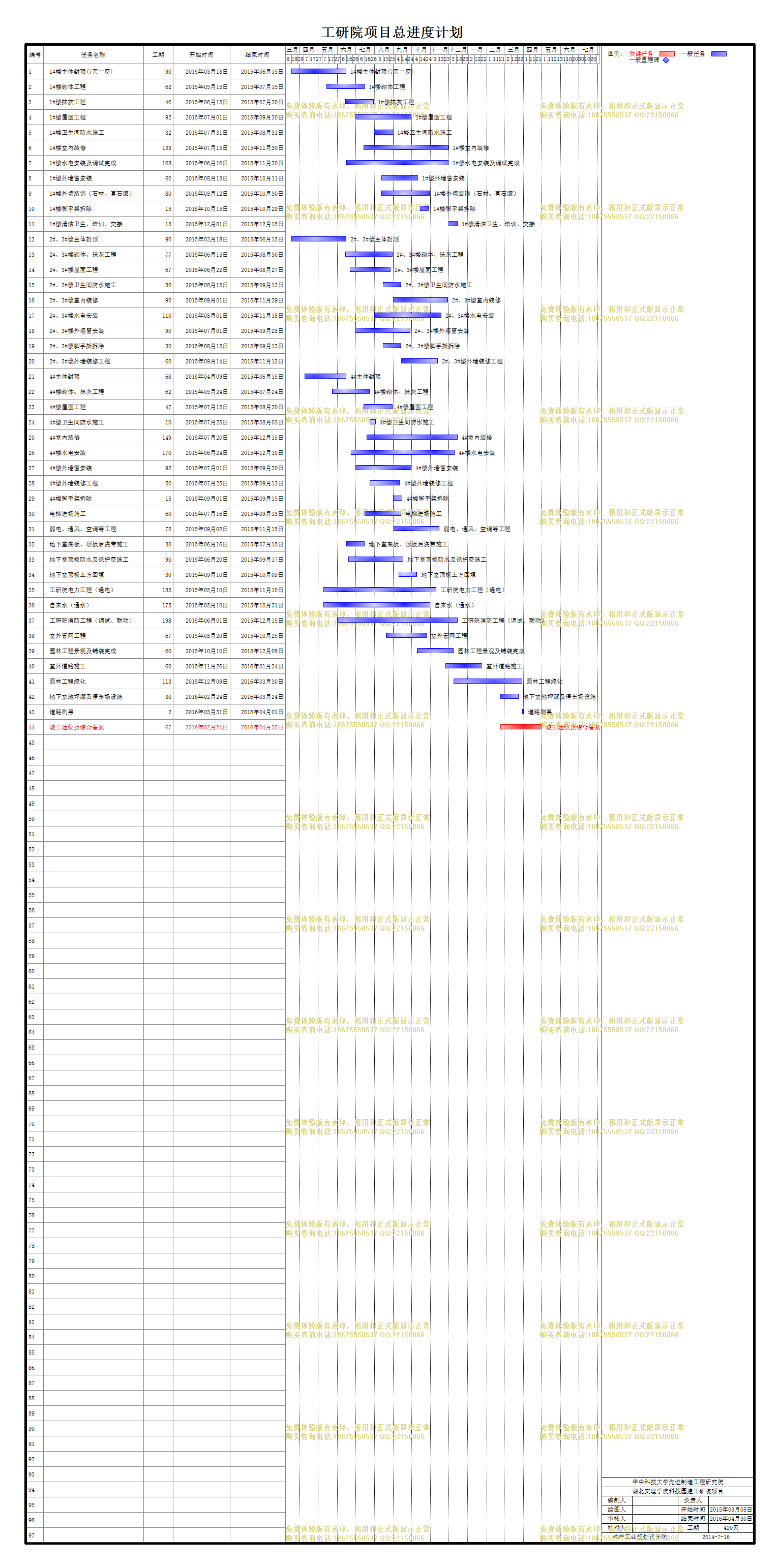Select table cell 2#、3#楼水电安装 in row 17
779x1568 pixels.
point(93,316)
